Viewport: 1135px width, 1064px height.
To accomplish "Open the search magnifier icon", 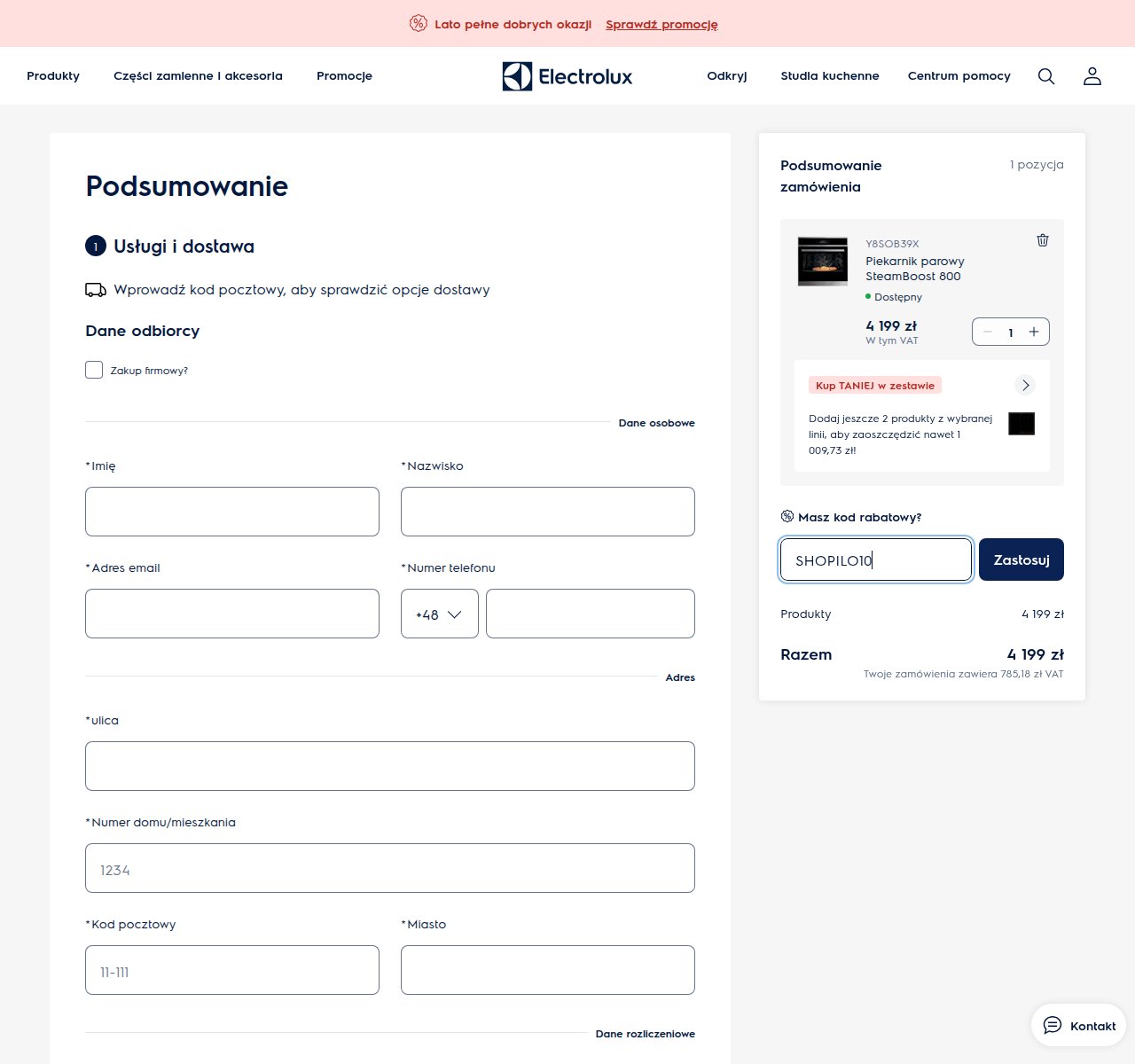I will coord(1046,76).
